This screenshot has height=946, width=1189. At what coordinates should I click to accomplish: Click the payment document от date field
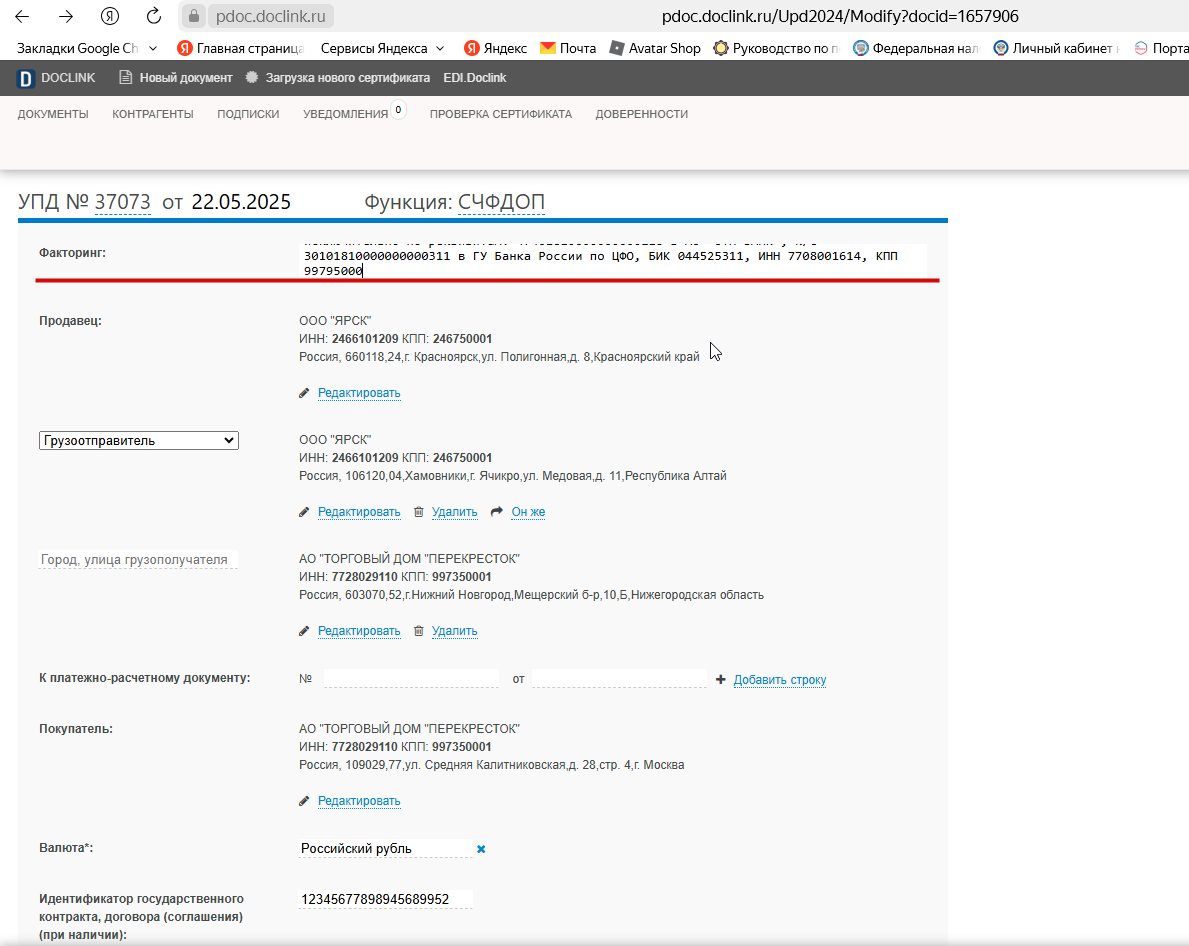[x=619, y=678]
